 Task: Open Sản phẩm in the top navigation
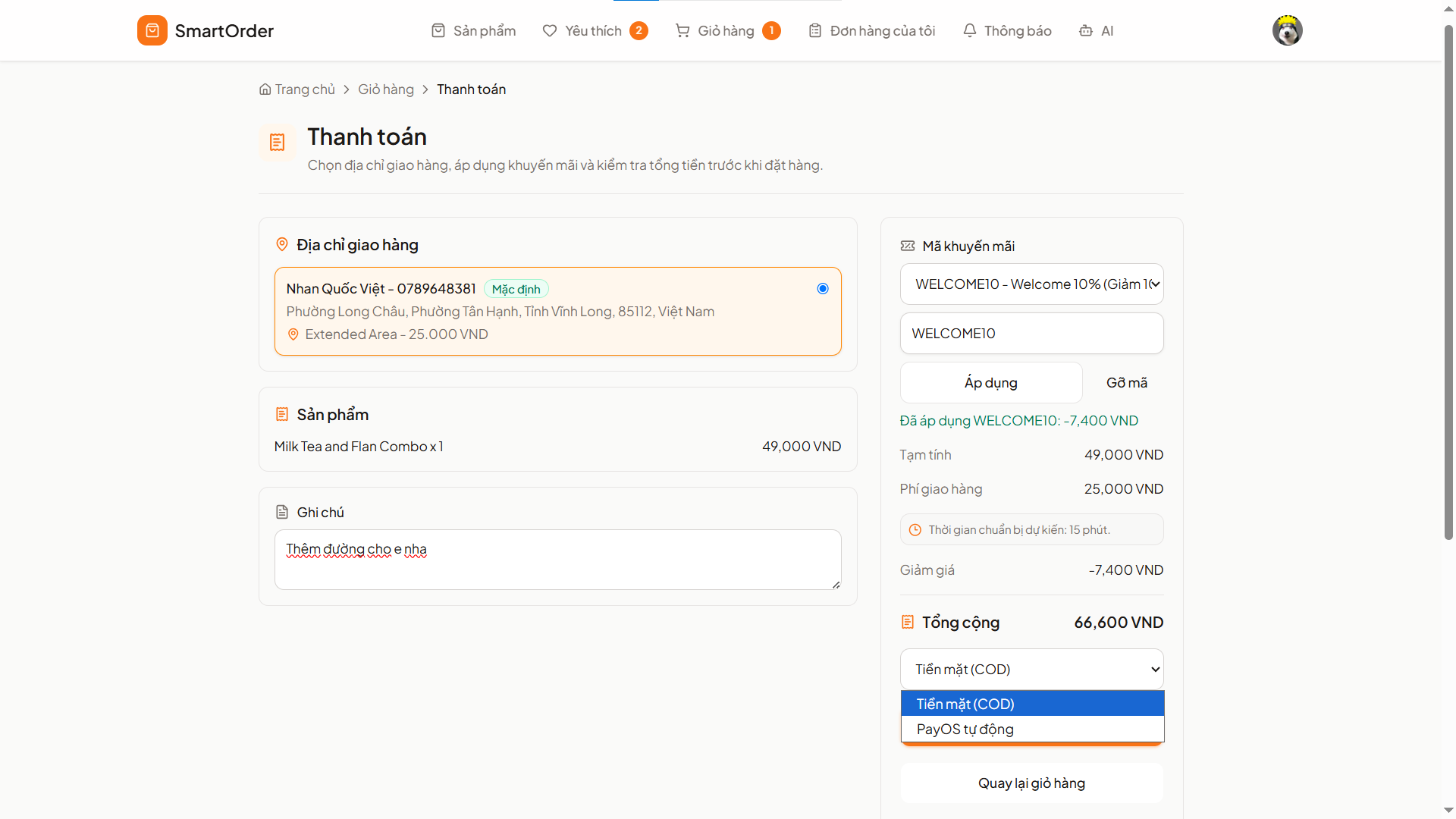473,30
